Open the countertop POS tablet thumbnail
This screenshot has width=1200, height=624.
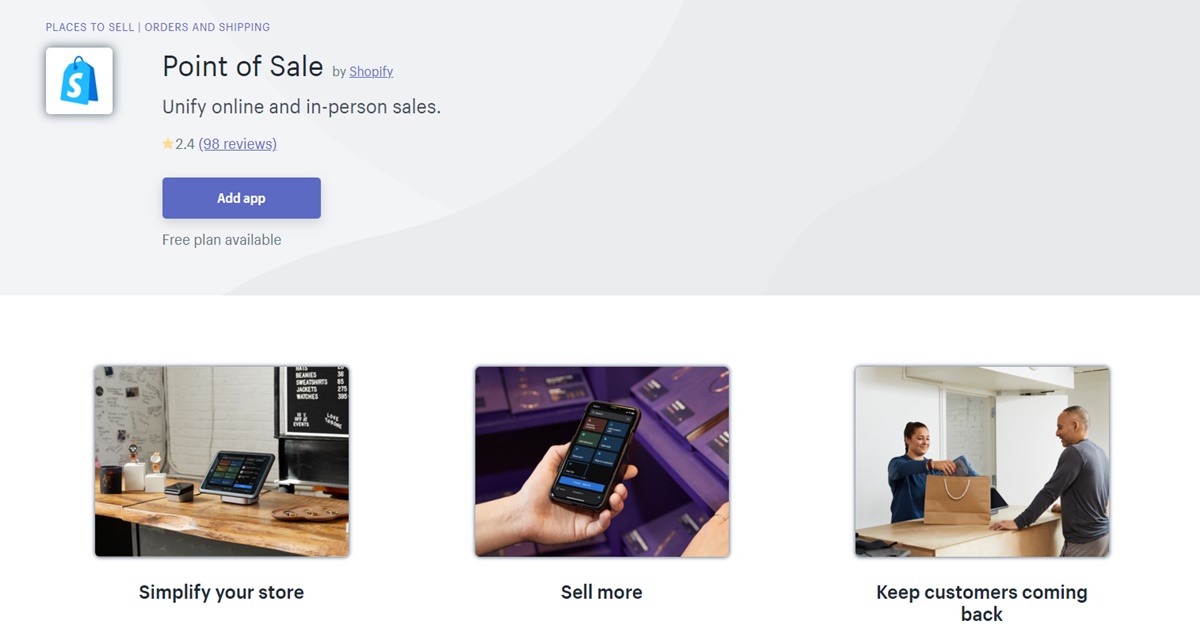point(222,461)
